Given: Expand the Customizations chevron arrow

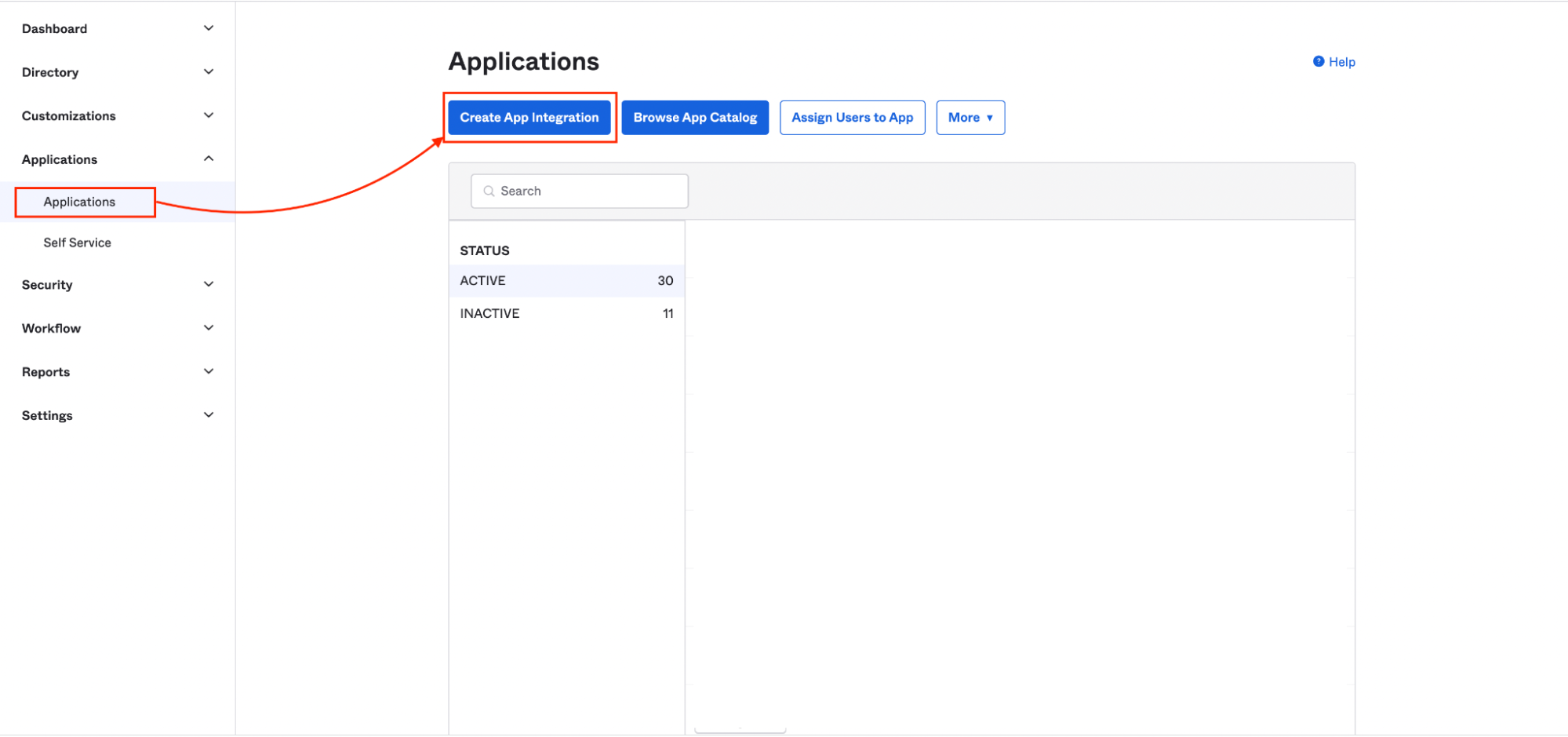Looking at the screenshot, I should (x=209, y=115).
